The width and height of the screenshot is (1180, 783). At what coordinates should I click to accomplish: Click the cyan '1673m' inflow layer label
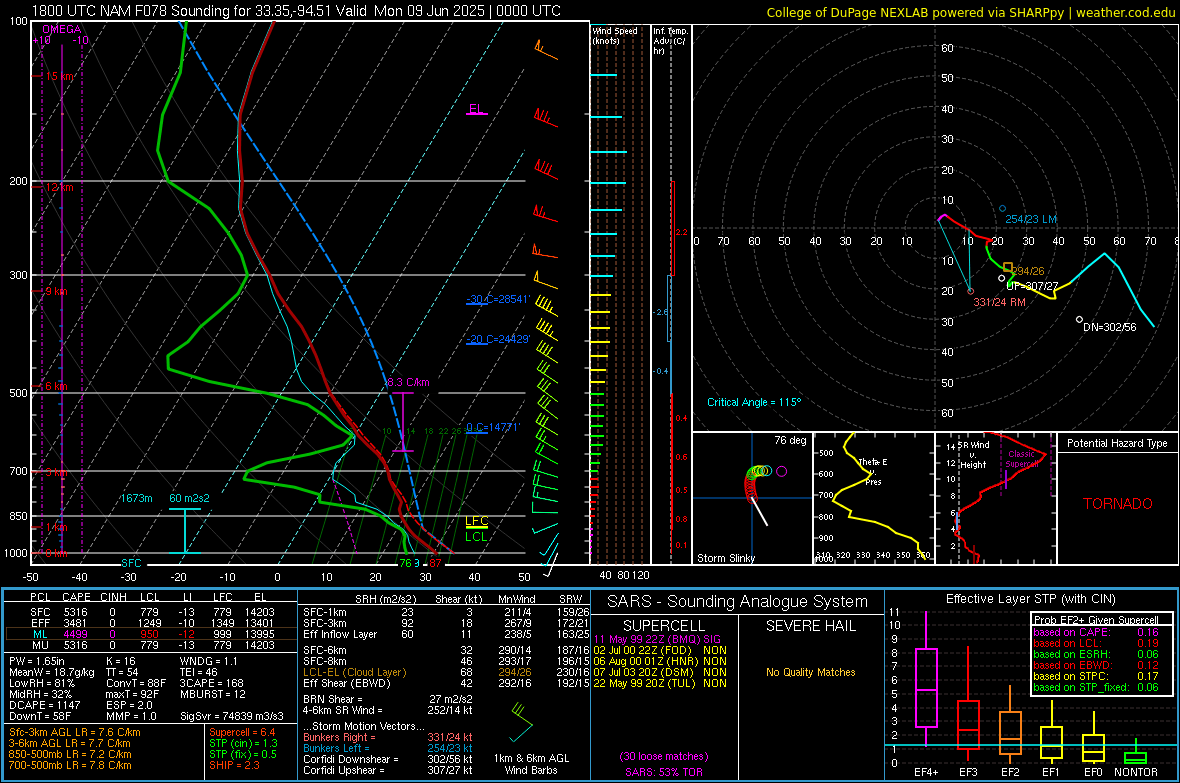(136, 498)
